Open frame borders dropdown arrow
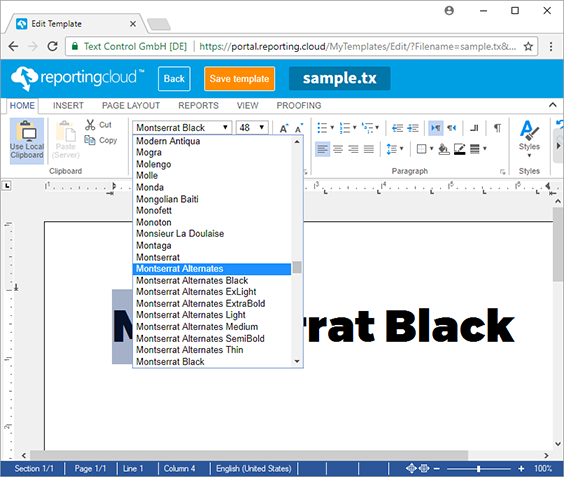The height and width of the screenshot is (477, 564). (x=431, y=148)
